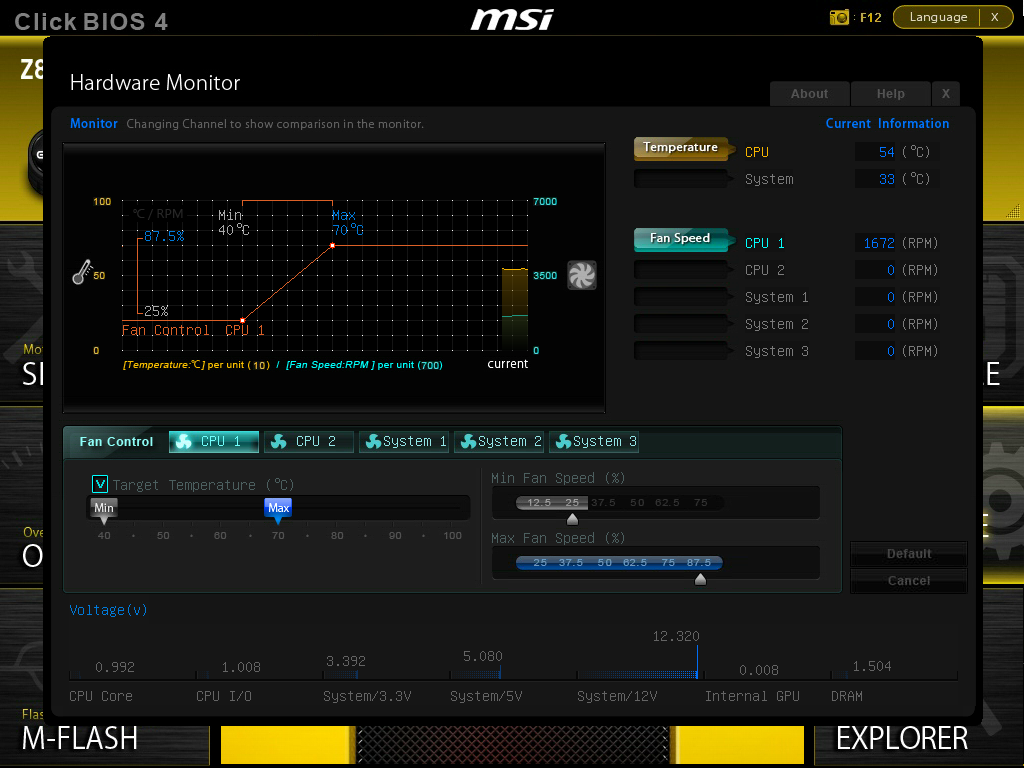The width and height of the screenshot is (1024, 768).
Task: Open the Language selector
Action: click(941, 17)
